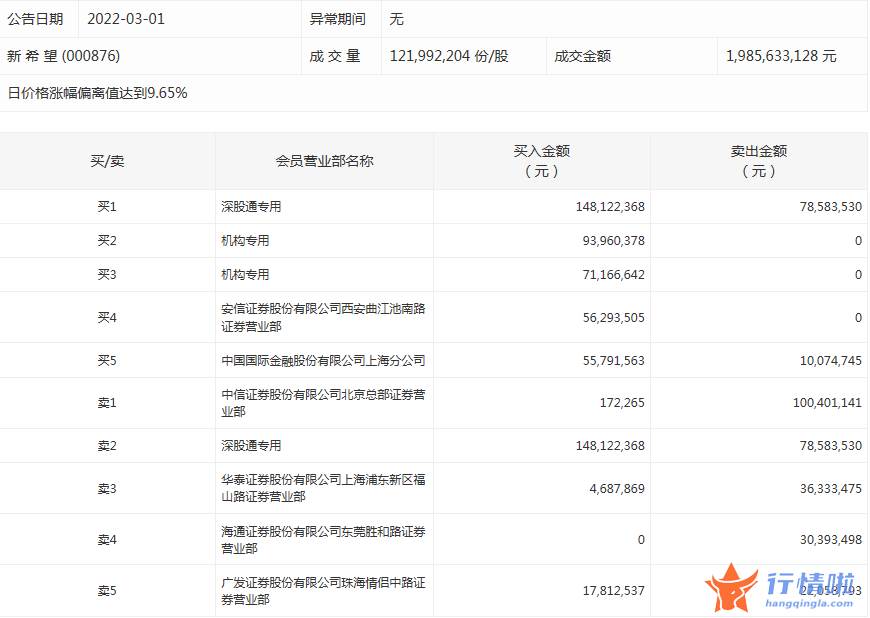Click sell amount 100,401,141

827,403
